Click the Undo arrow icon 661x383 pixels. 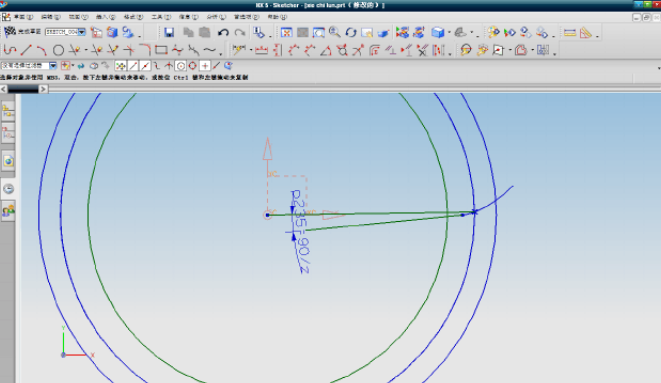click(223, 32)
